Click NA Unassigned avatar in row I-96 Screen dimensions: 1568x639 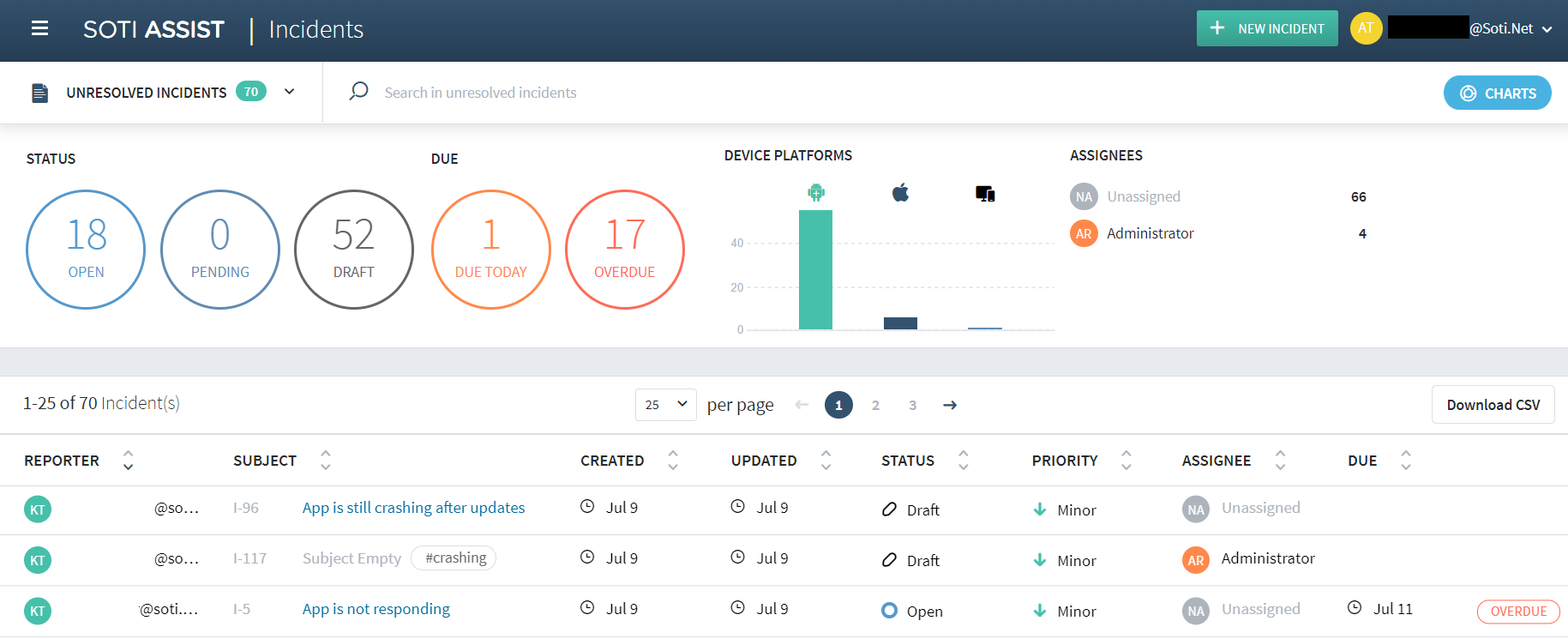[x=1196, y=509]
